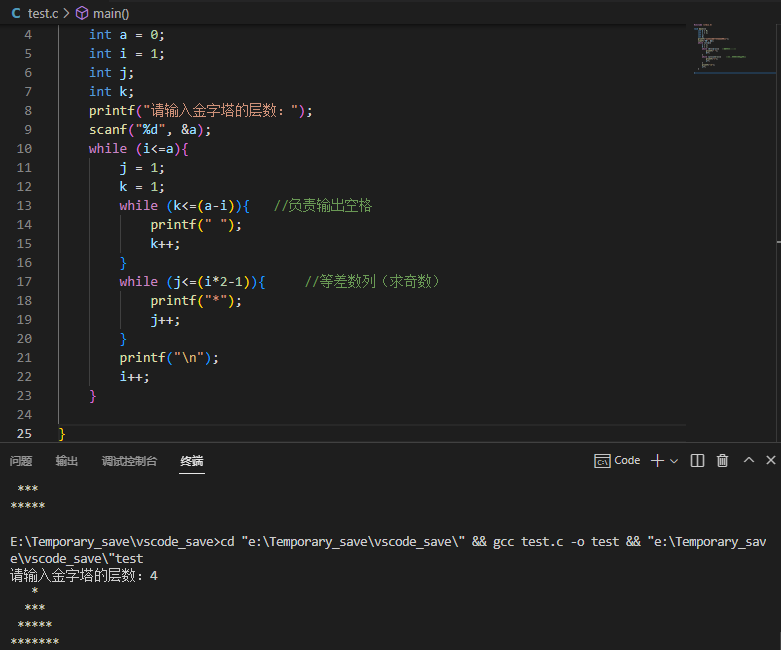The image size is (781, 650).
Task: Close the terminal panel with the X
Action: point(771,460)
